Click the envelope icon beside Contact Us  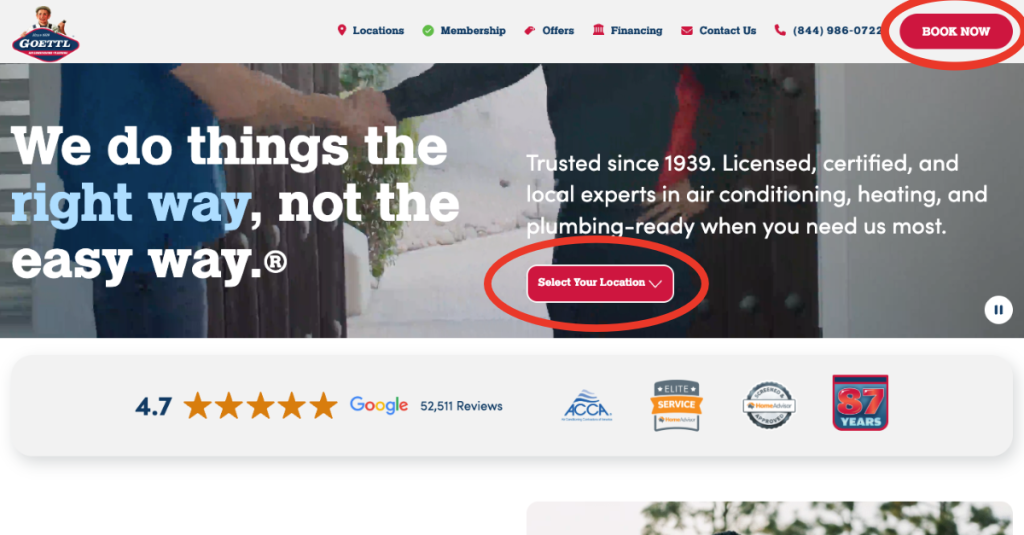pos(686,31)
